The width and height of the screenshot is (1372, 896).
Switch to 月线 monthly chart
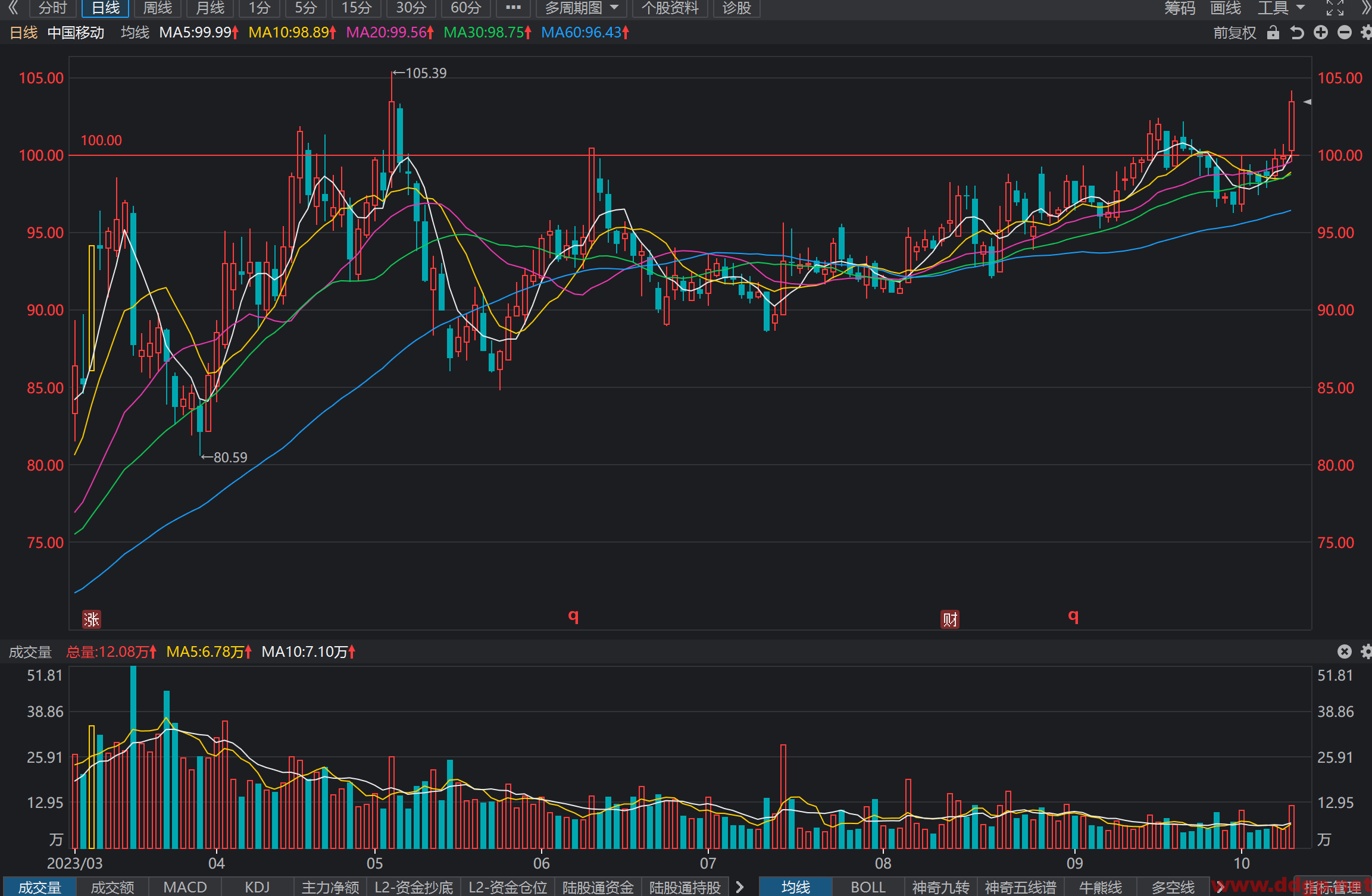tap(210, 8)
